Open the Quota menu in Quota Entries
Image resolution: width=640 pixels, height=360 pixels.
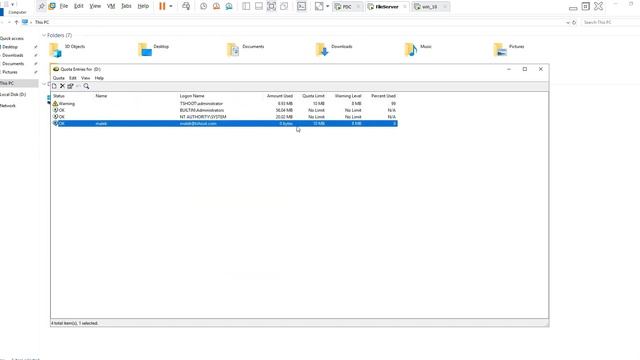pos(59,78)
